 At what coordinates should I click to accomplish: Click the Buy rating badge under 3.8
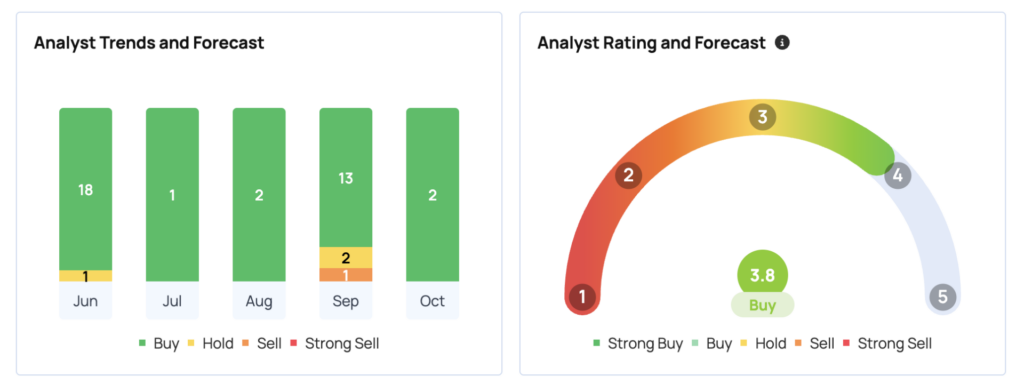point(762,305)
